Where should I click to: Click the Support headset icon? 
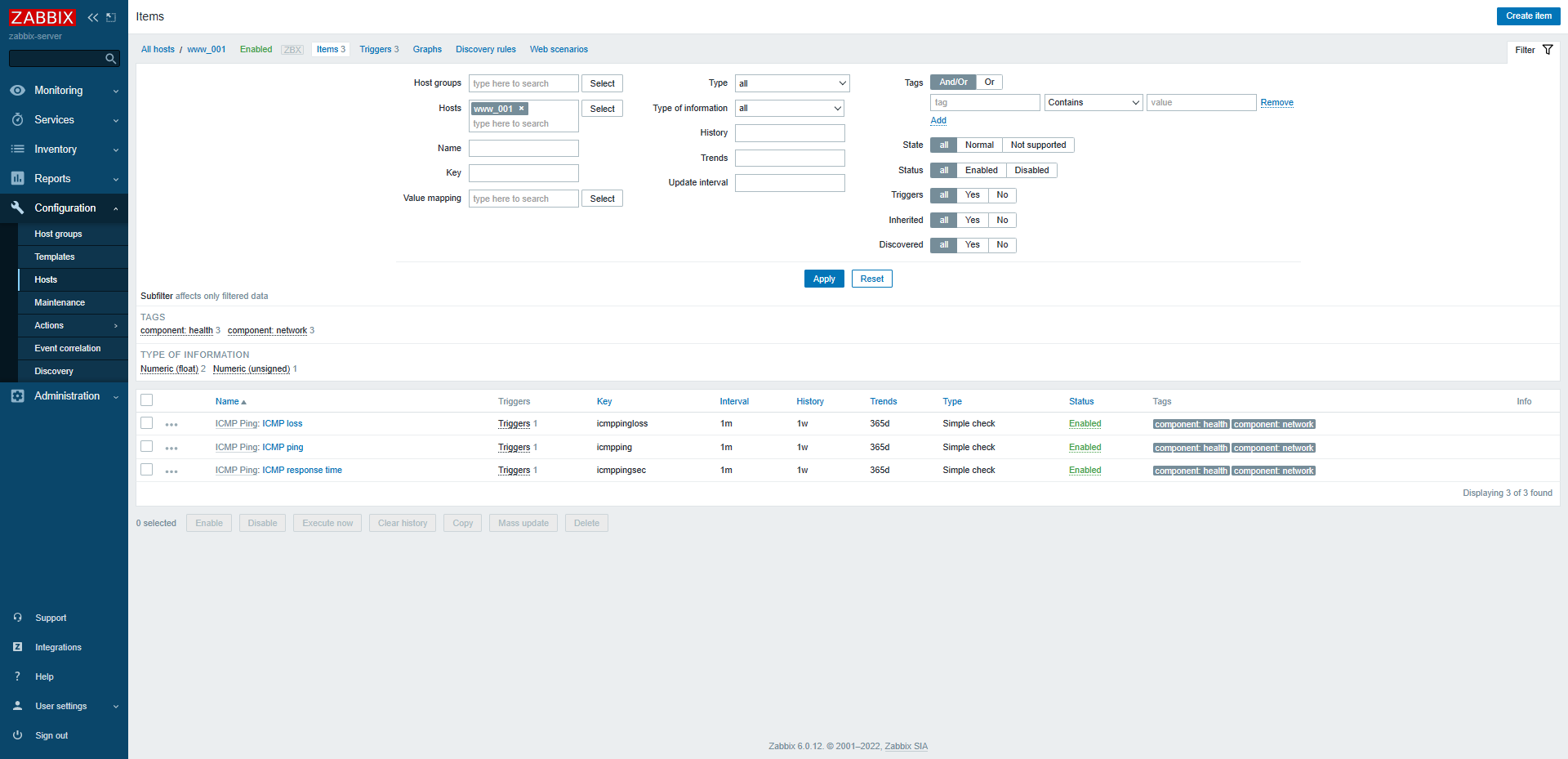17,618
